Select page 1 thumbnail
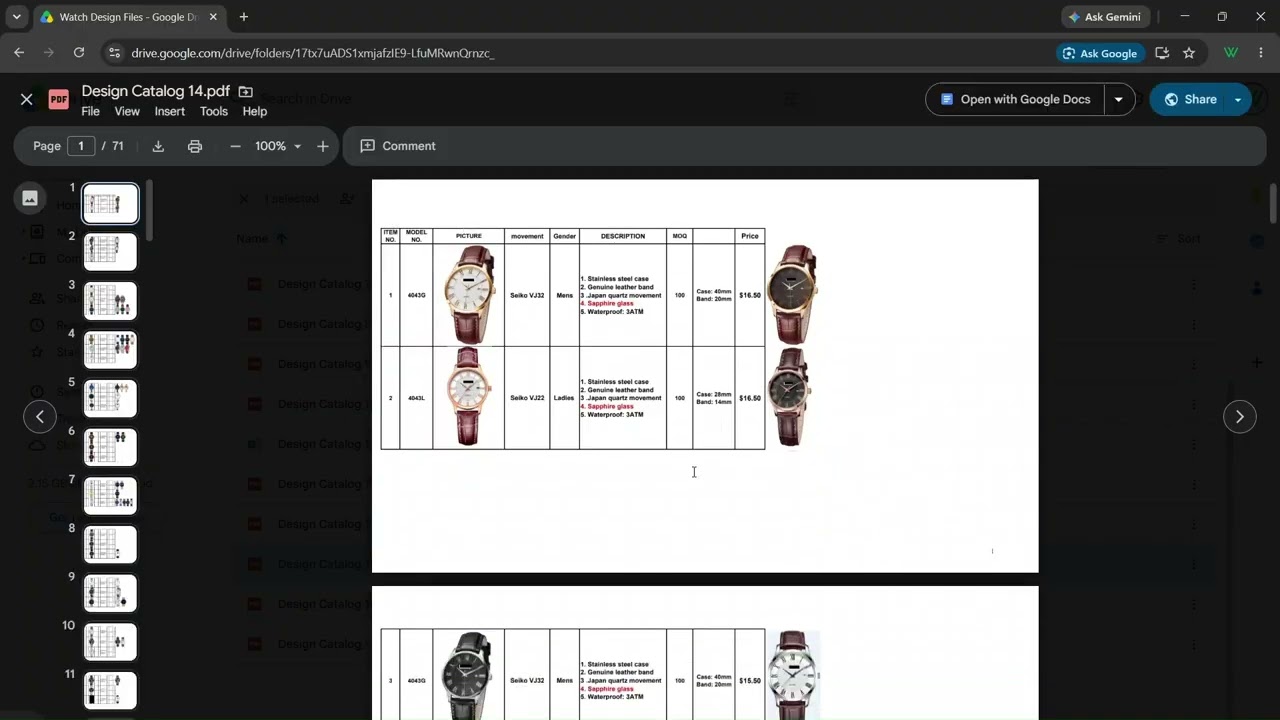The image size is (1280, 720). (x=110, y=204)
